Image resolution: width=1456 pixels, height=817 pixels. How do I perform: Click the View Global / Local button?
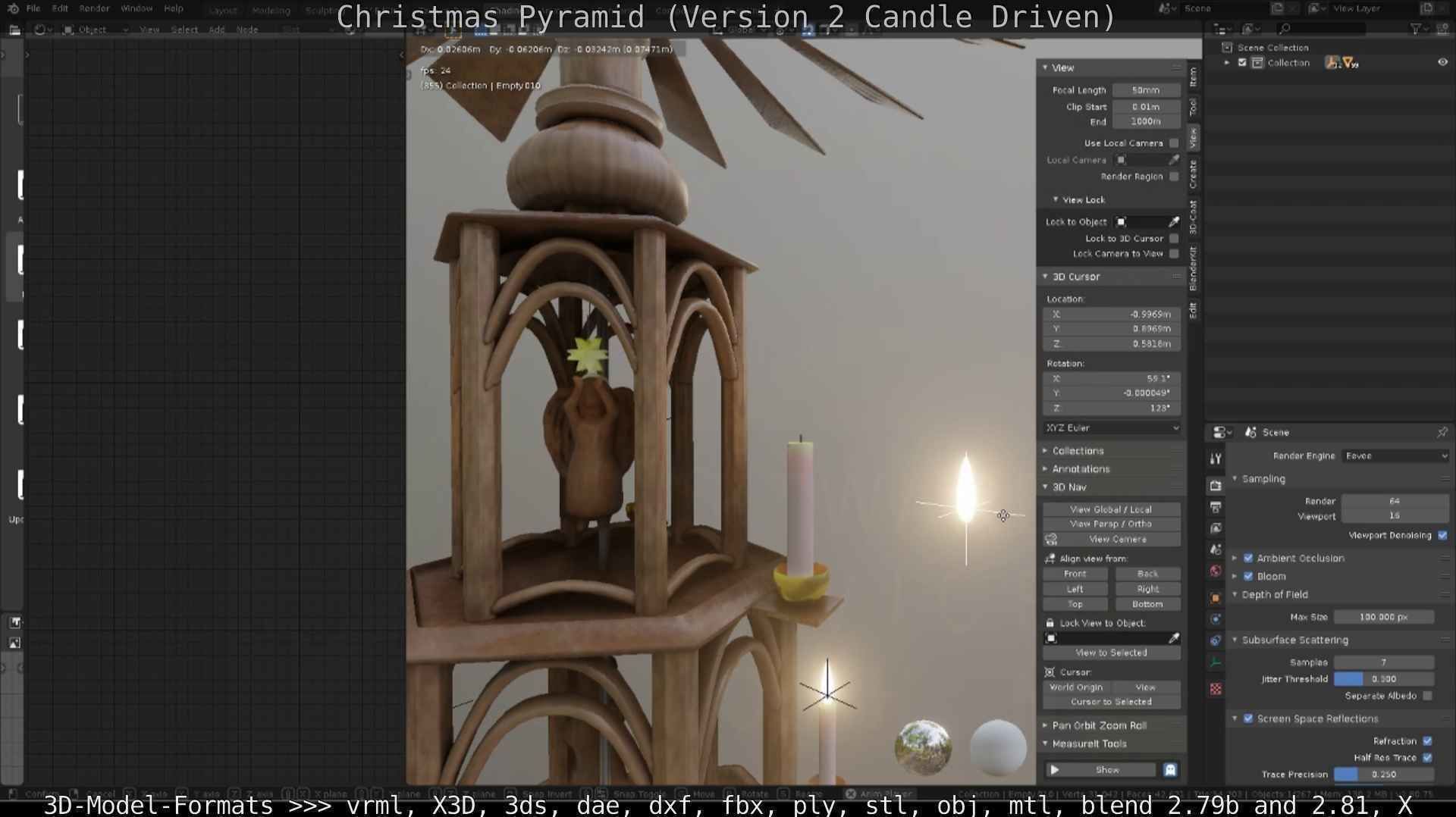coord(1112,509)
